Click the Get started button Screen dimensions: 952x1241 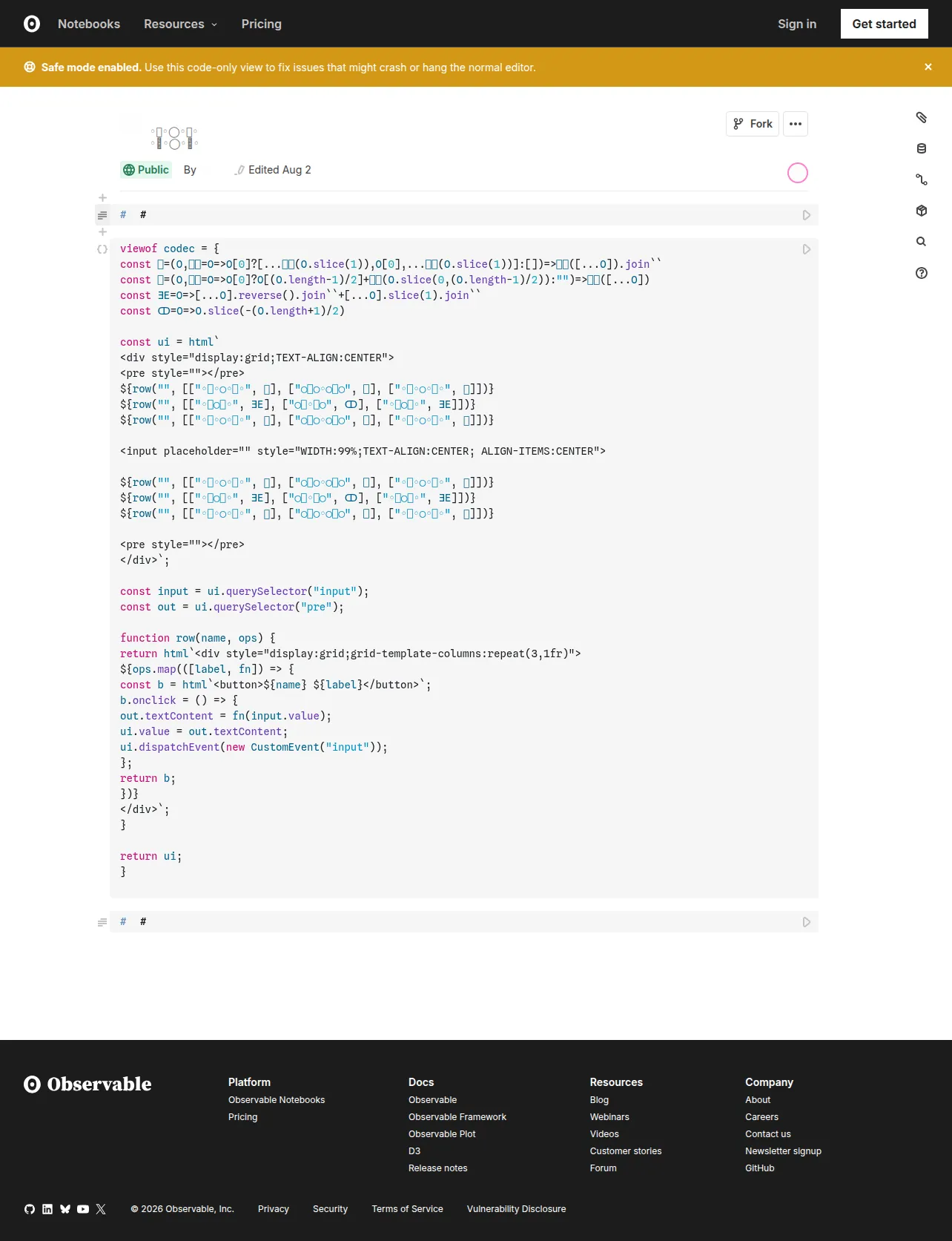(x=884, y=24)
